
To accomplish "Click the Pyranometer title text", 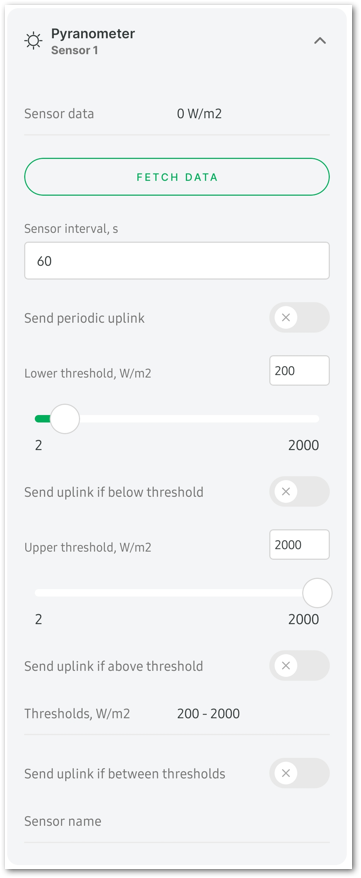I will click(93, 34).
